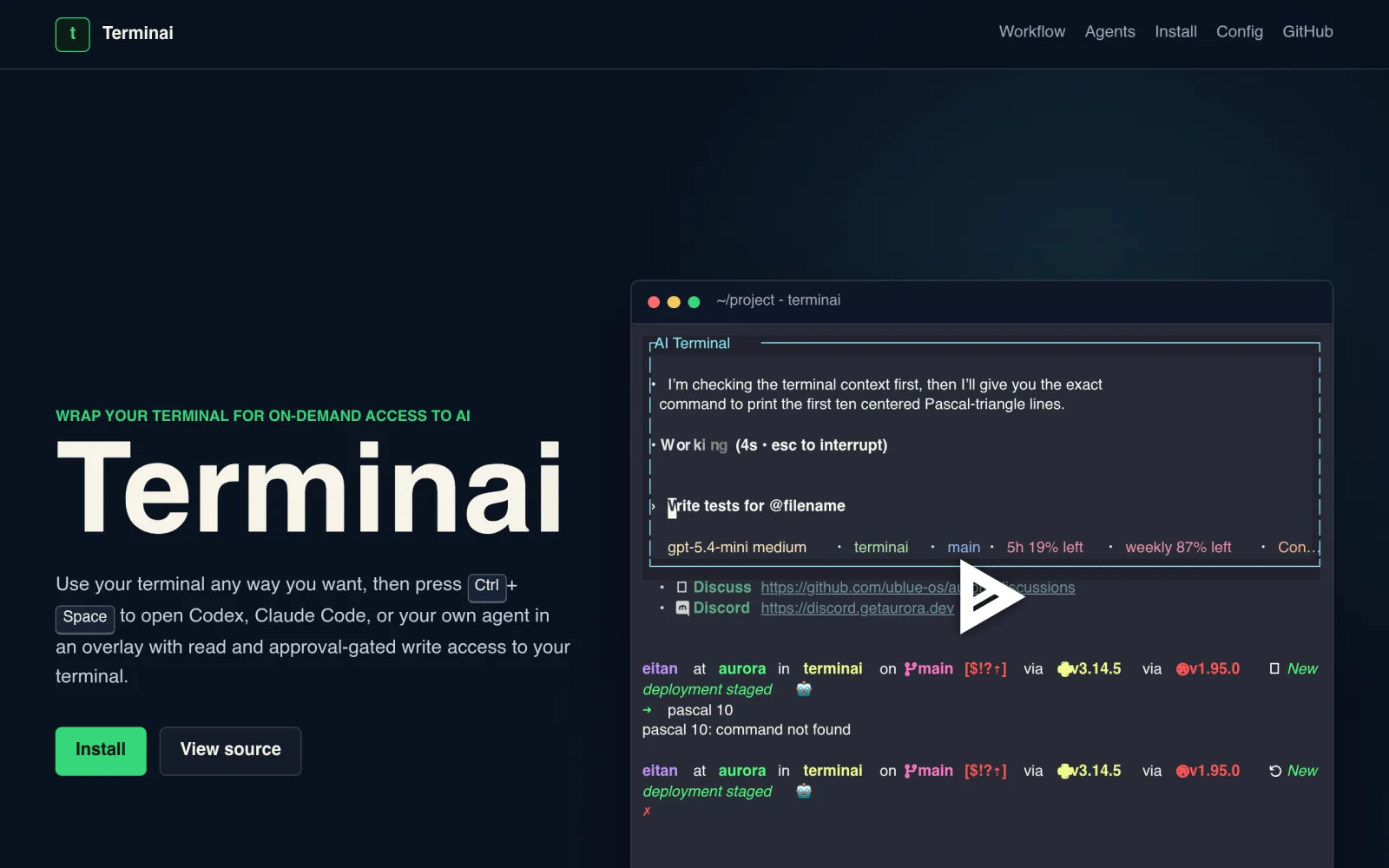Click the refresh icon beside second 'New'
The image size is (1389, 868).
point(1275,771)
